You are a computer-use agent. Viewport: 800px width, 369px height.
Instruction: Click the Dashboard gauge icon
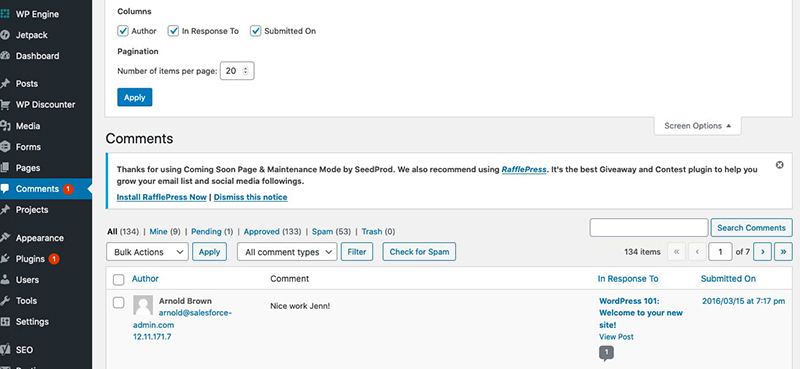5,56
